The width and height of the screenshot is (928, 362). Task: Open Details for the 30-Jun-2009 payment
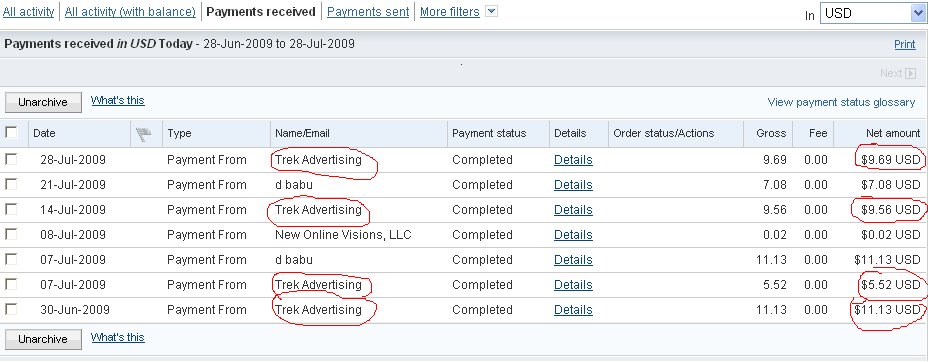click(573, 309)
